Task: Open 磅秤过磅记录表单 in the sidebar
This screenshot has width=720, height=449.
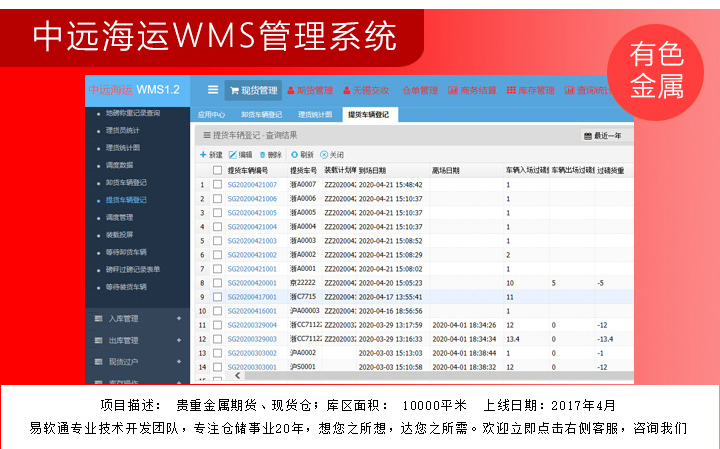Action: 133,269
